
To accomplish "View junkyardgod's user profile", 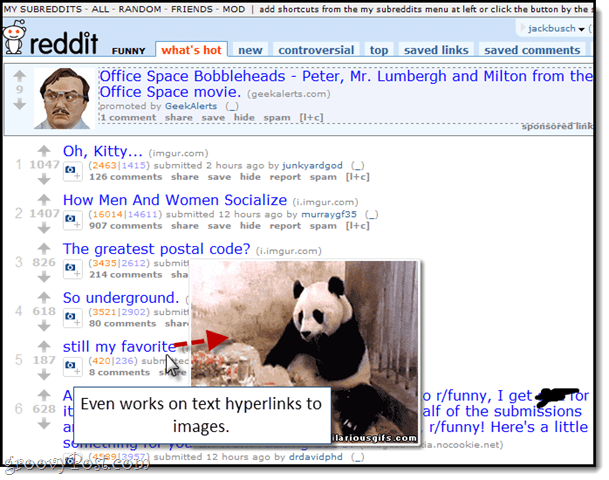I will pyautogui.click(x=312, y=165).
